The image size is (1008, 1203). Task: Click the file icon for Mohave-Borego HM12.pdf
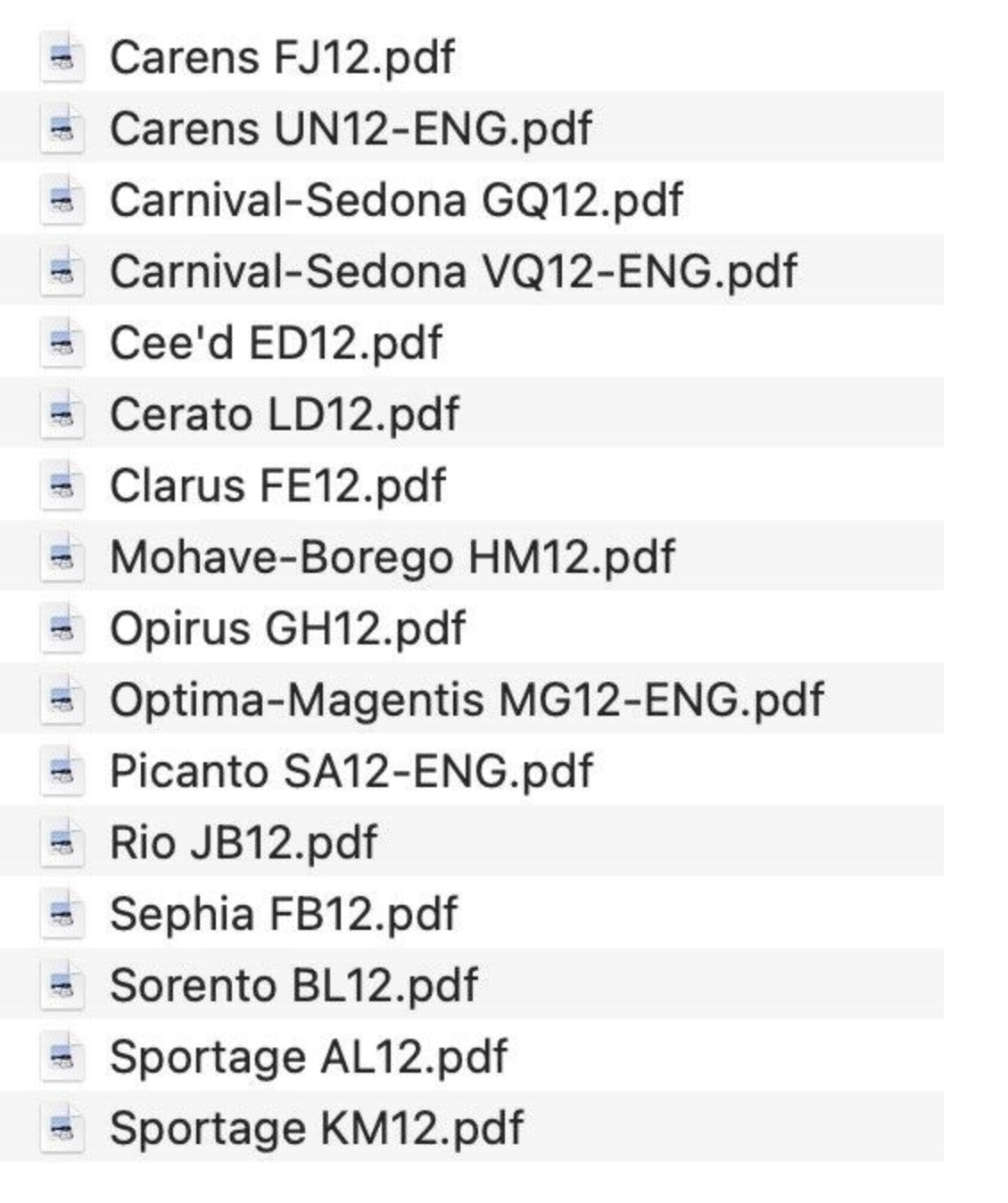click(x=62, y=556)
